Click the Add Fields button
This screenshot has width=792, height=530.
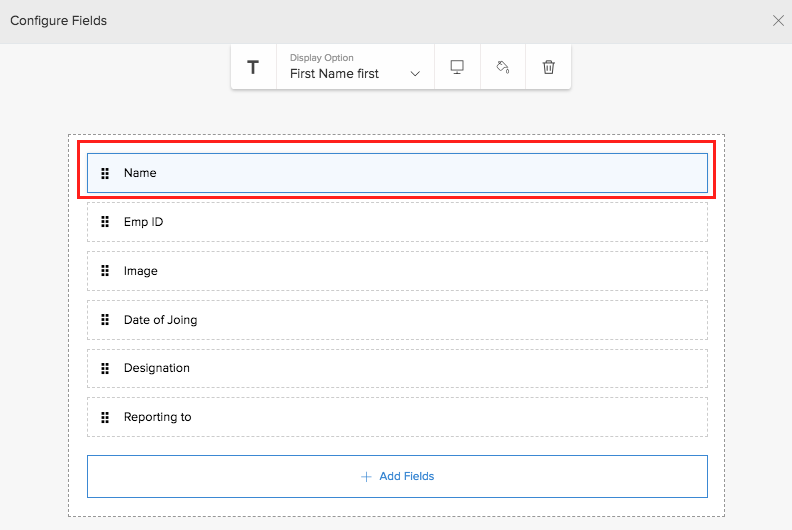tap(397, 477)
